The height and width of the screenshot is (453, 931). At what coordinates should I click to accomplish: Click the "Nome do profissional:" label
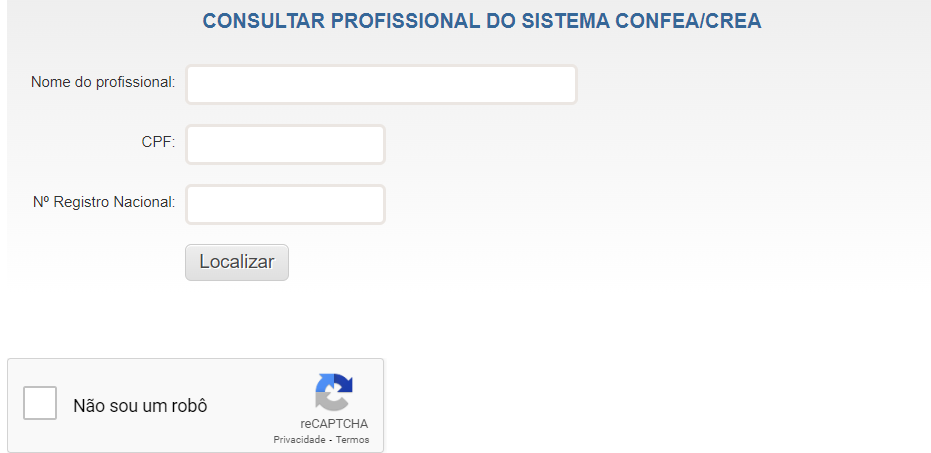click(x=103, y=82)
